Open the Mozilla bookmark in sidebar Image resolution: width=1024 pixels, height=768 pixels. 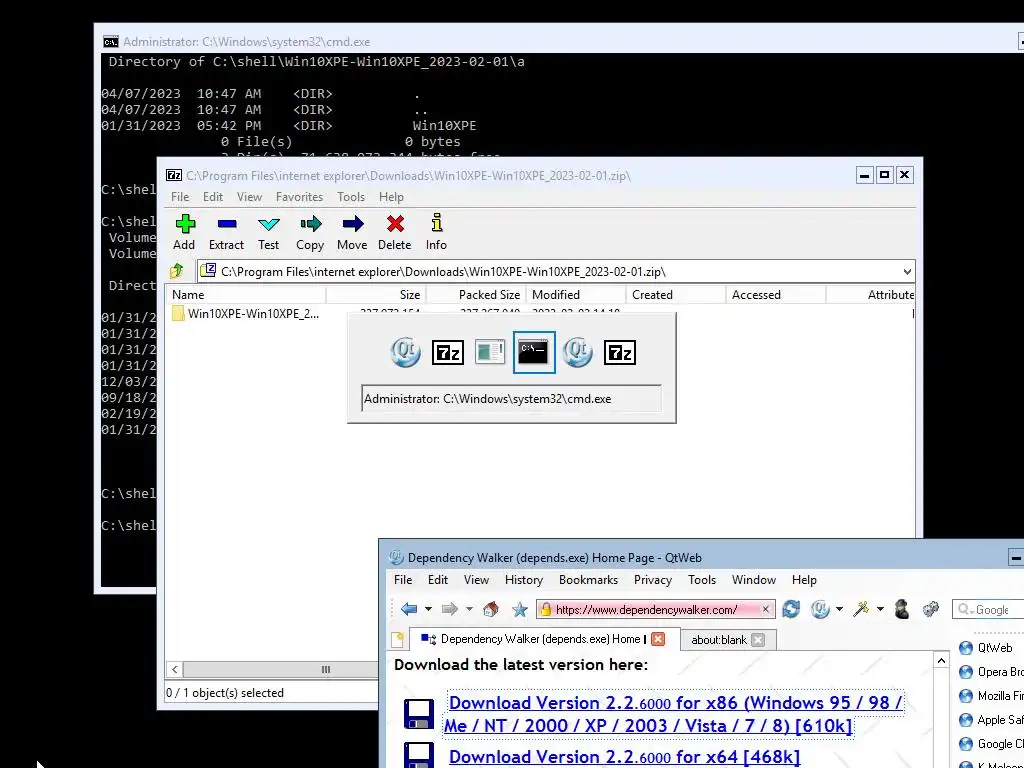(991, 696)
